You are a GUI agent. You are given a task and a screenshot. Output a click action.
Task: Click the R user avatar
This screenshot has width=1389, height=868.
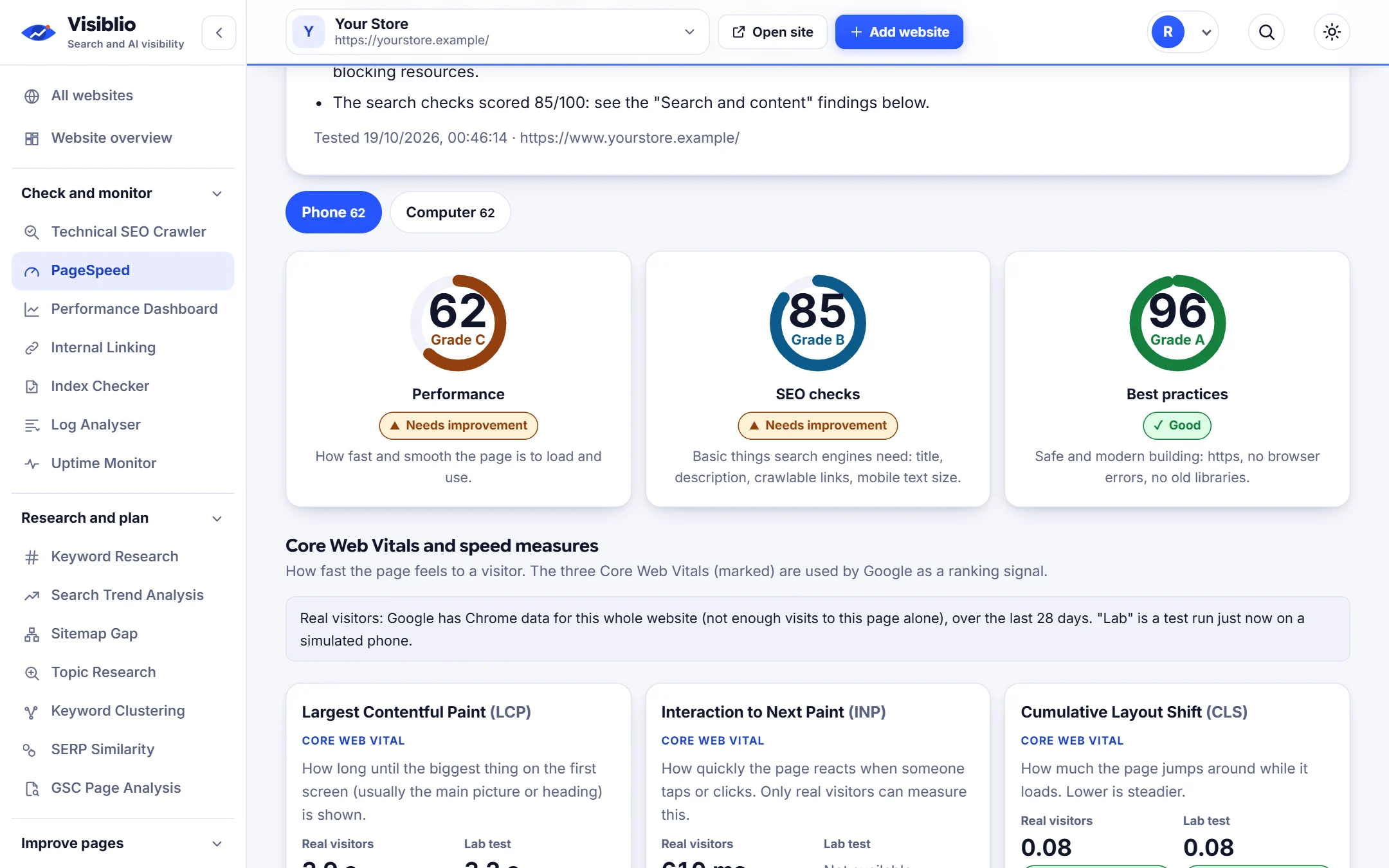click(1168, 32)
